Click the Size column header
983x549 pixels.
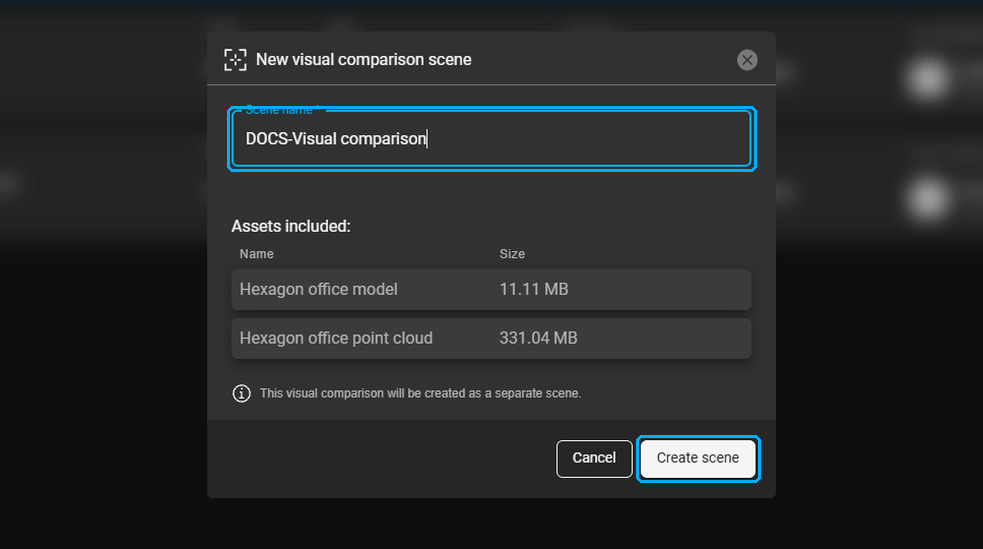512,254
